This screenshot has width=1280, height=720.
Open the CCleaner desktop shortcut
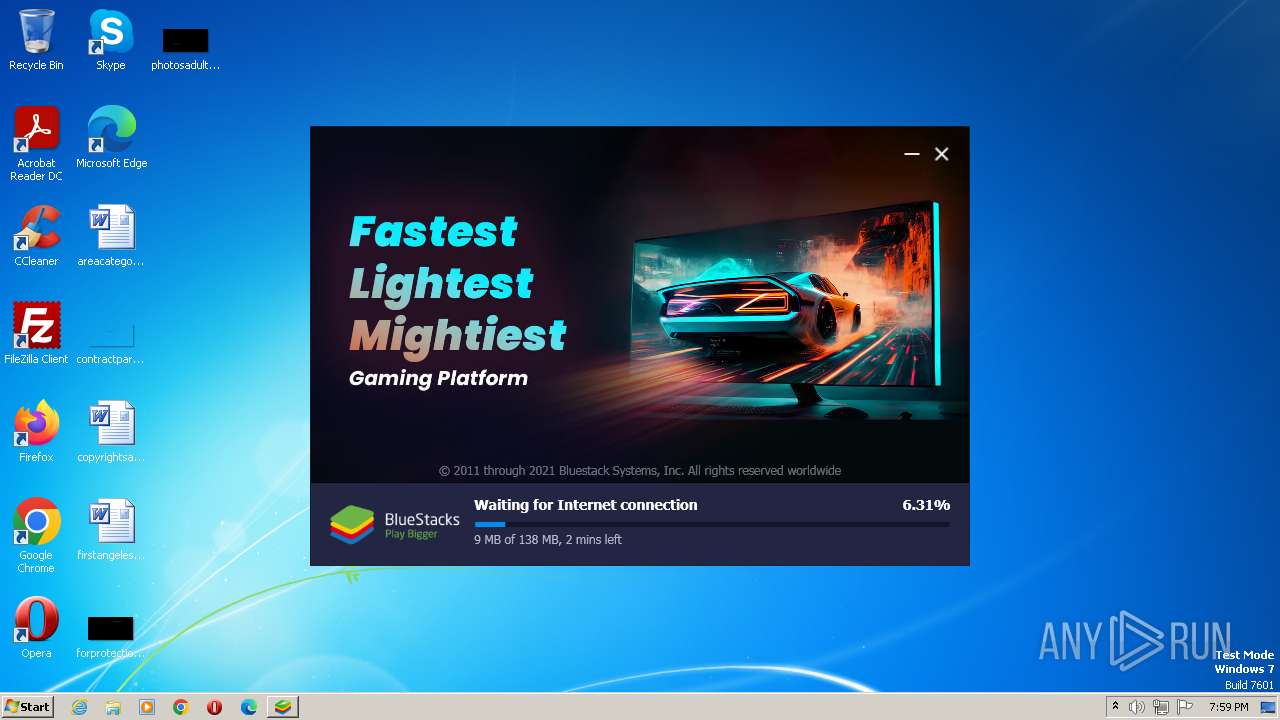36,236
